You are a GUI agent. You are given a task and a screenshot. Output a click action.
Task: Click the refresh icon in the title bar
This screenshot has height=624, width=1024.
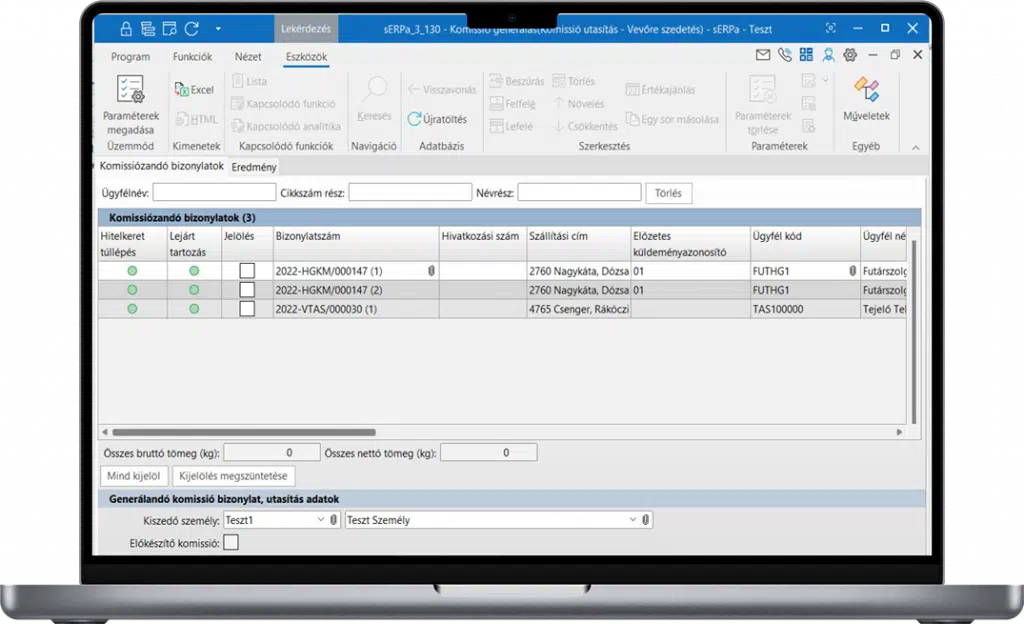pyautogui.click(x=191, y=28)
